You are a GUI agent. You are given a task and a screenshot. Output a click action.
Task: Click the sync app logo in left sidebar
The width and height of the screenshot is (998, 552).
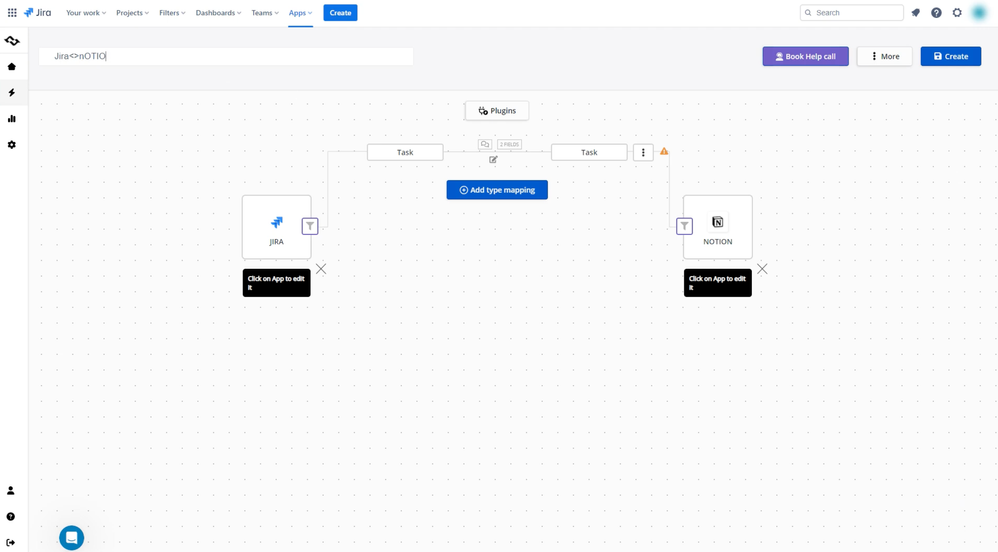(x=11, y=41)
